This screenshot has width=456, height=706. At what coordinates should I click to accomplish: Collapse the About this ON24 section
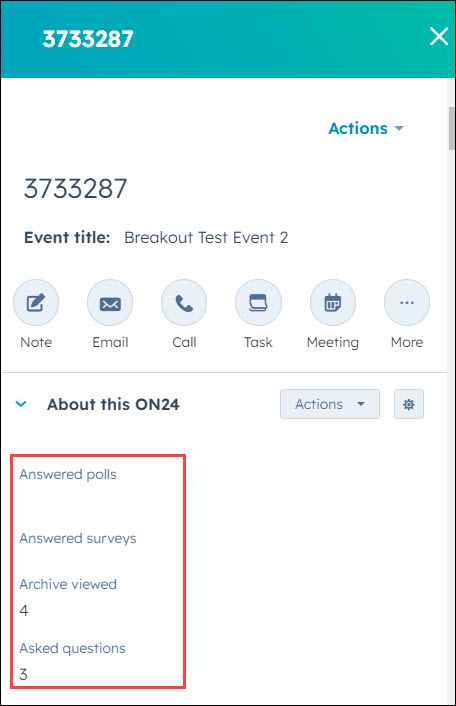tap(21, 404)
